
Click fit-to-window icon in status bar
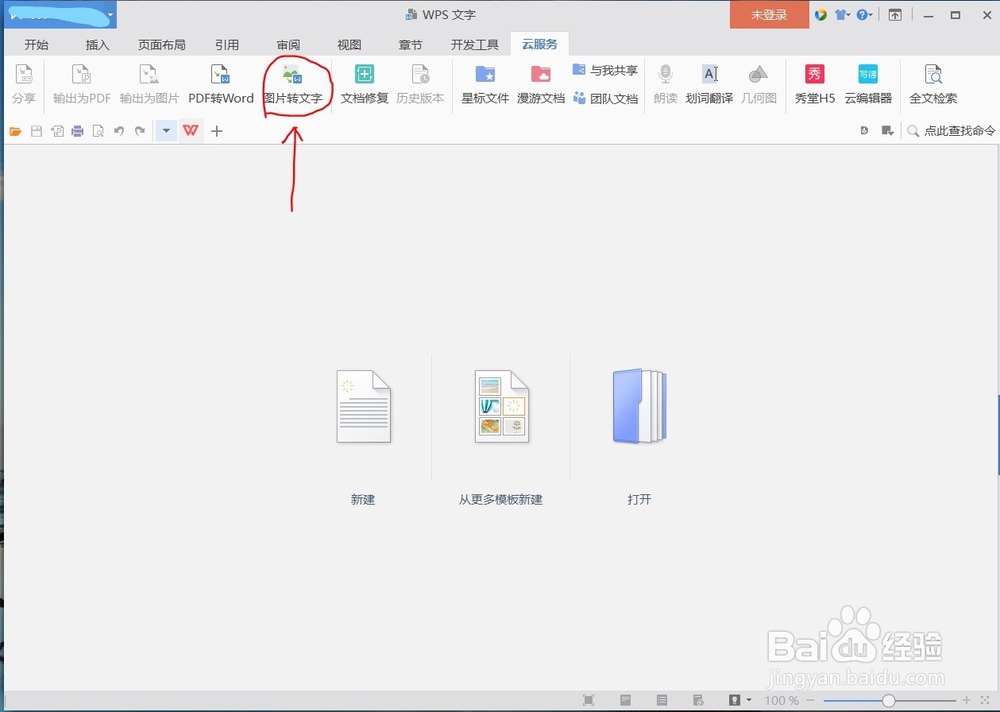point(987,701)
